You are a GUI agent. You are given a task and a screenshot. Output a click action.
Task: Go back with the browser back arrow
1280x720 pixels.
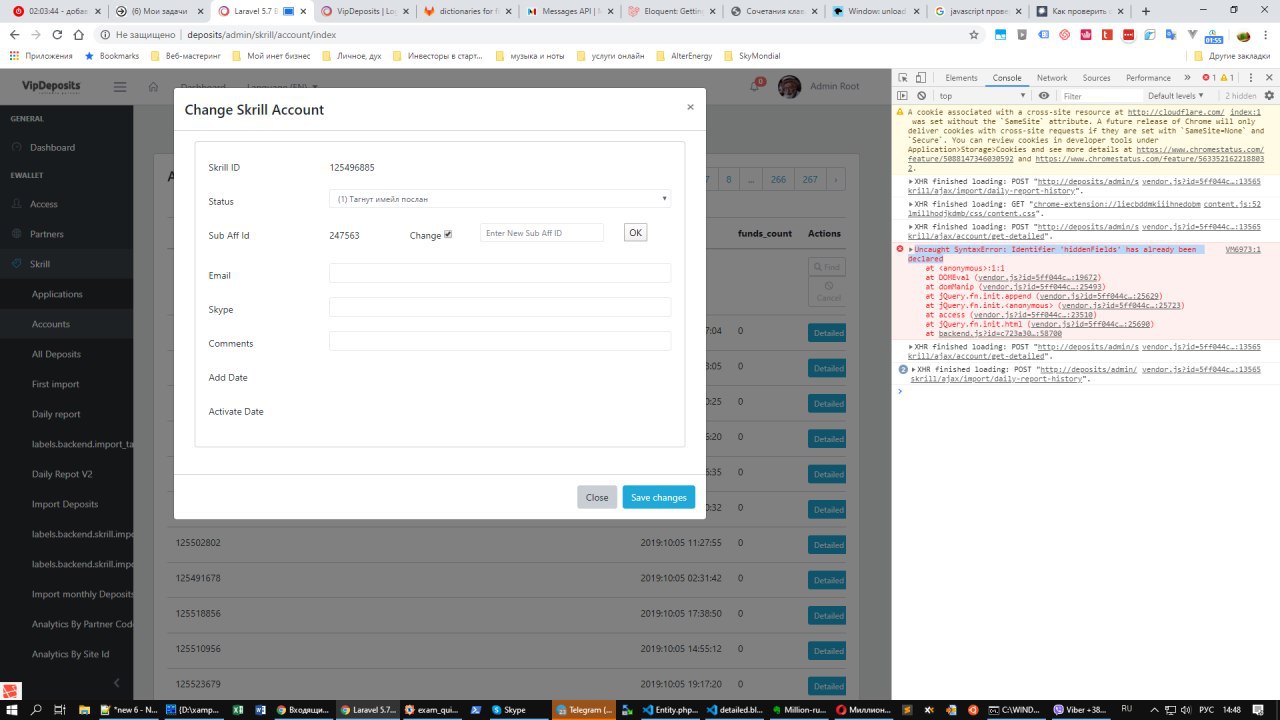pyautogui.click(x=15, y=34)
